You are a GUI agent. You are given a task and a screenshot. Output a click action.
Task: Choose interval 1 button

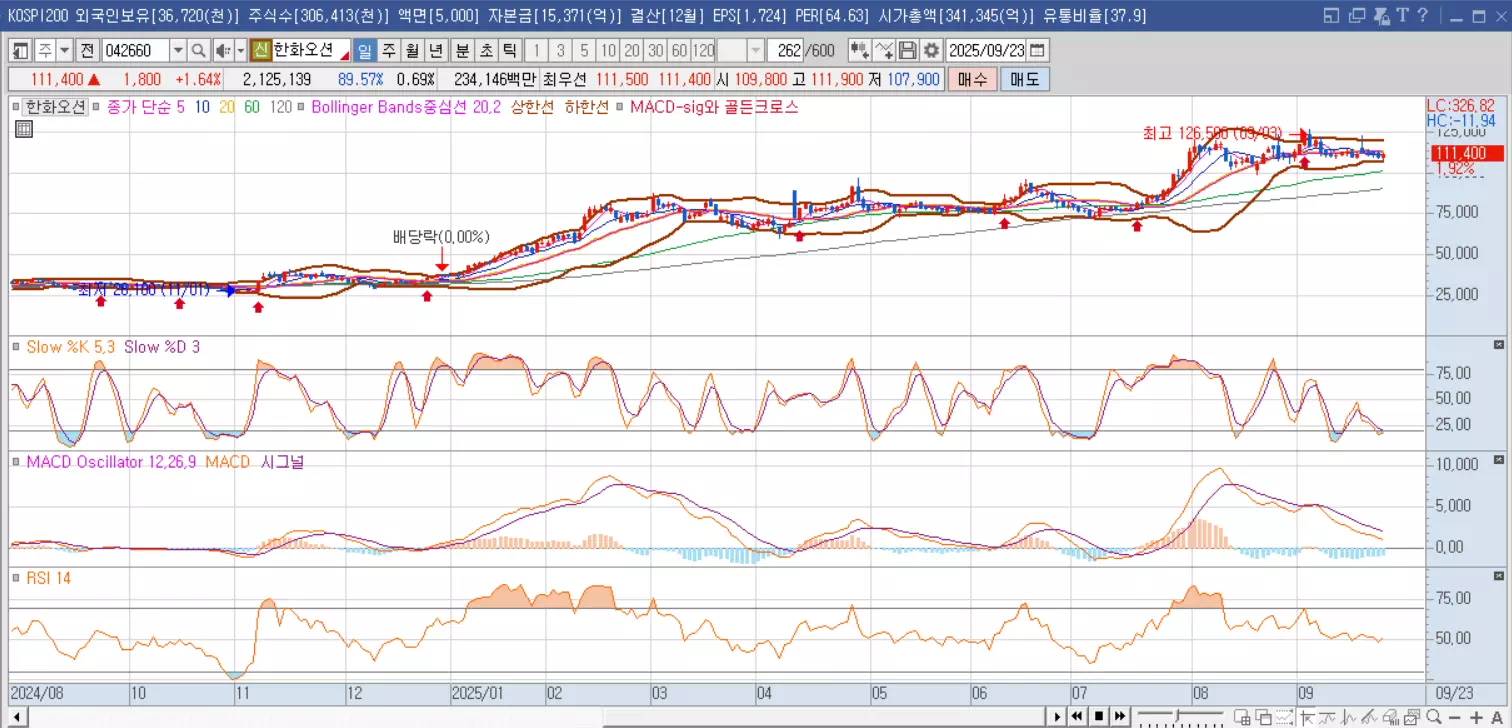[x=536, y=51]
